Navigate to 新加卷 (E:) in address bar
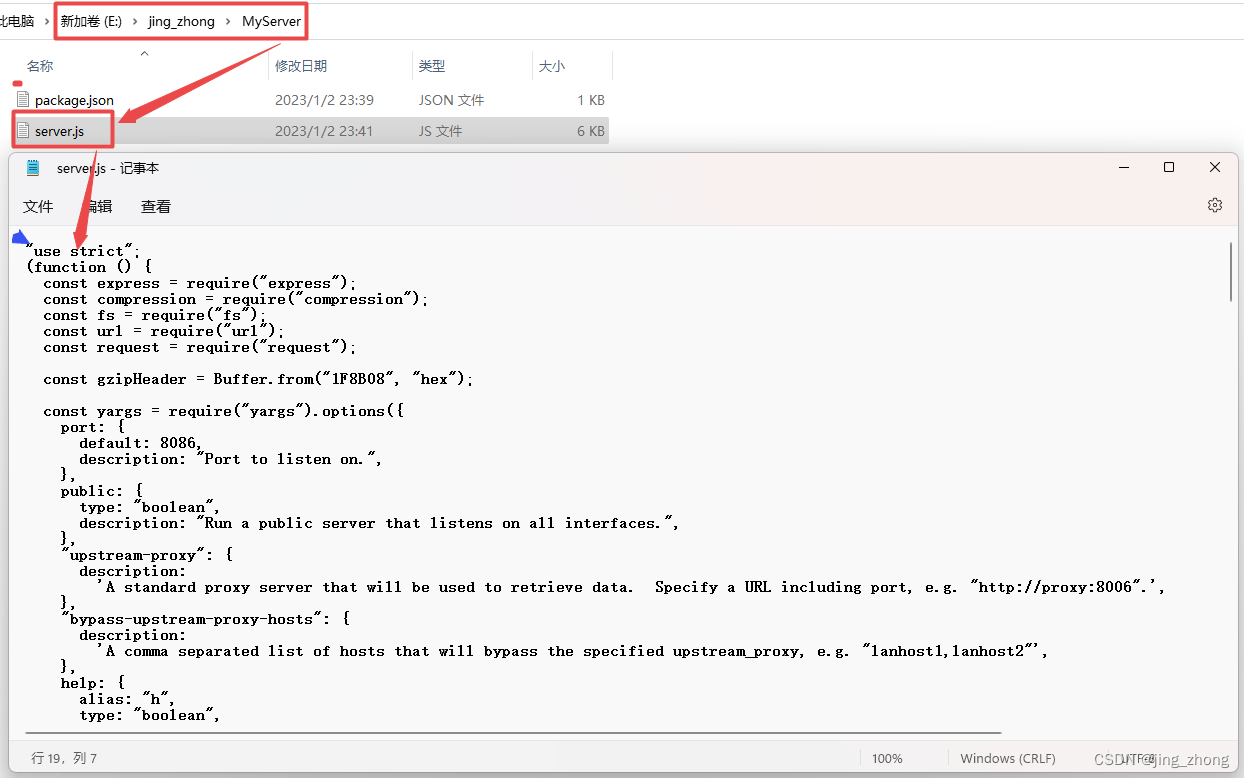This screenshot has height=778, width=1244. click(x=91, y=21)
